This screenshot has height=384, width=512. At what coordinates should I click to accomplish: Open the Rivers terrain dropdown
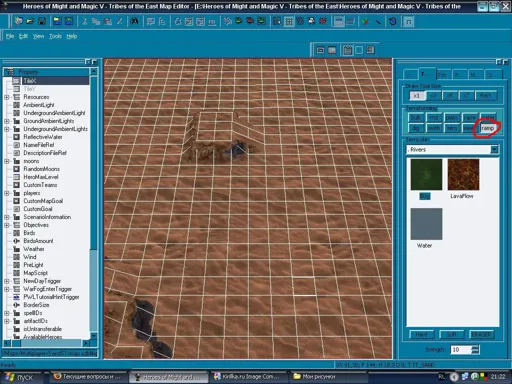[494, 150]
